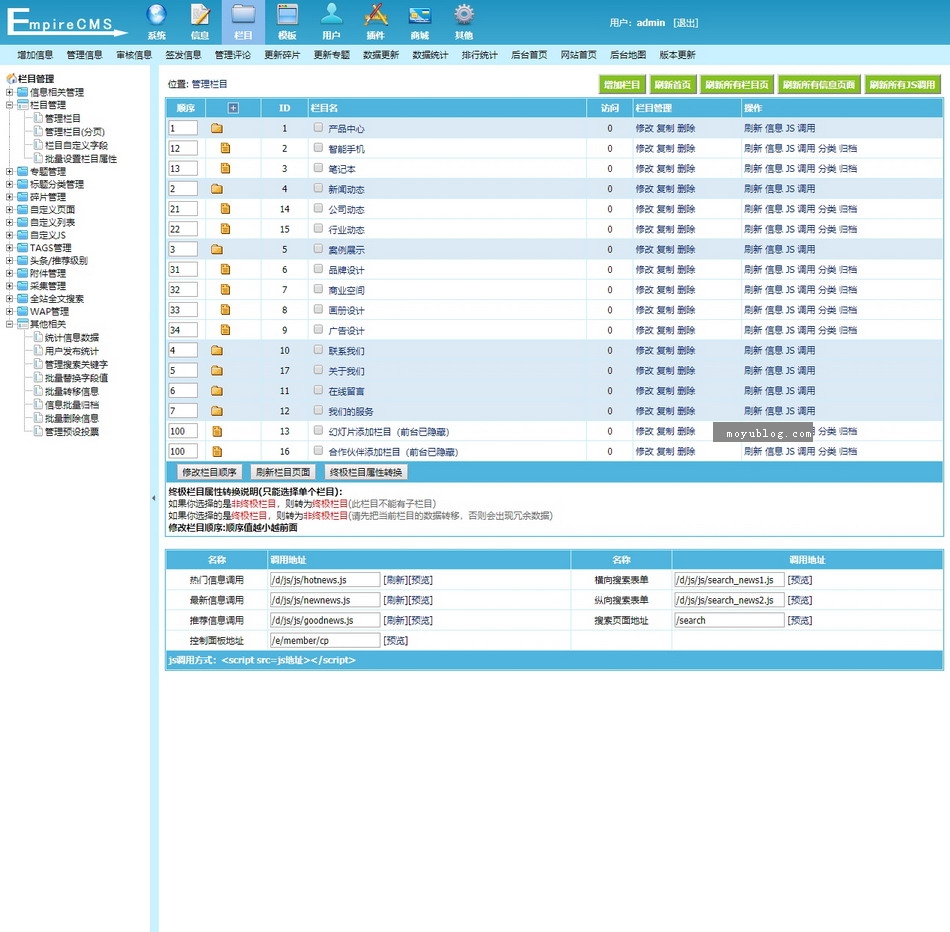Expand the TAGS管理 tree node
This screenshot has width=950, height=932.
click(9, 248)
